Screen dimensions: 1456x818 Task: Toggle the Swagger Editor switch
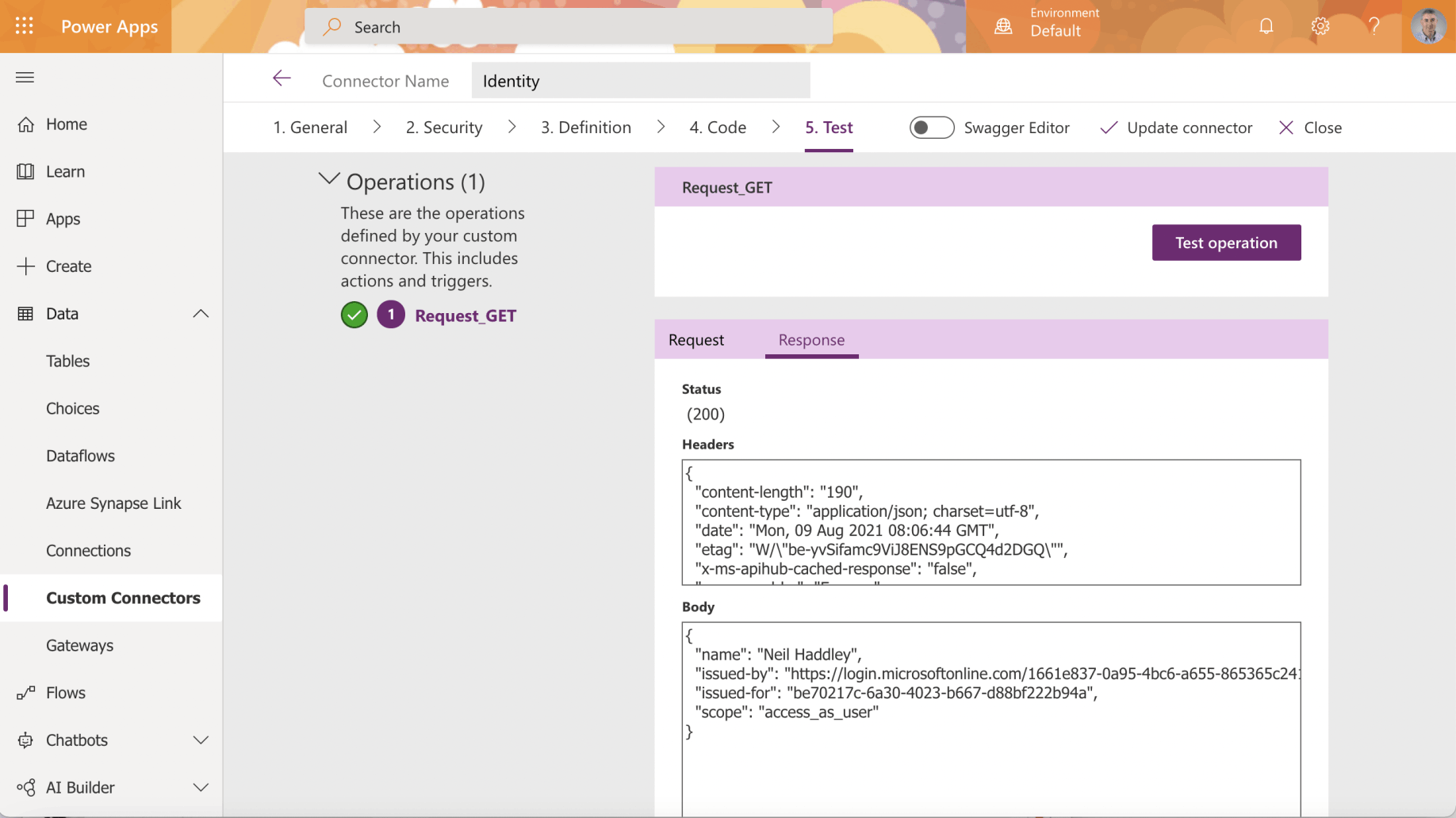tap(931, 128)
